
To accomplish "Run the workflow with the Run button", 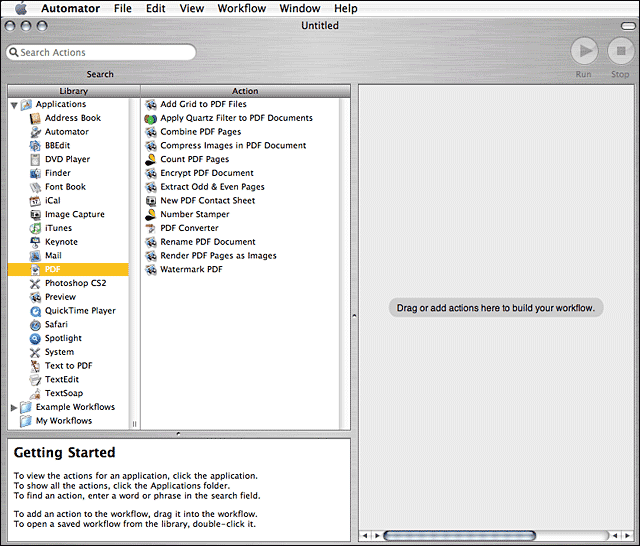I will [584, 51].
